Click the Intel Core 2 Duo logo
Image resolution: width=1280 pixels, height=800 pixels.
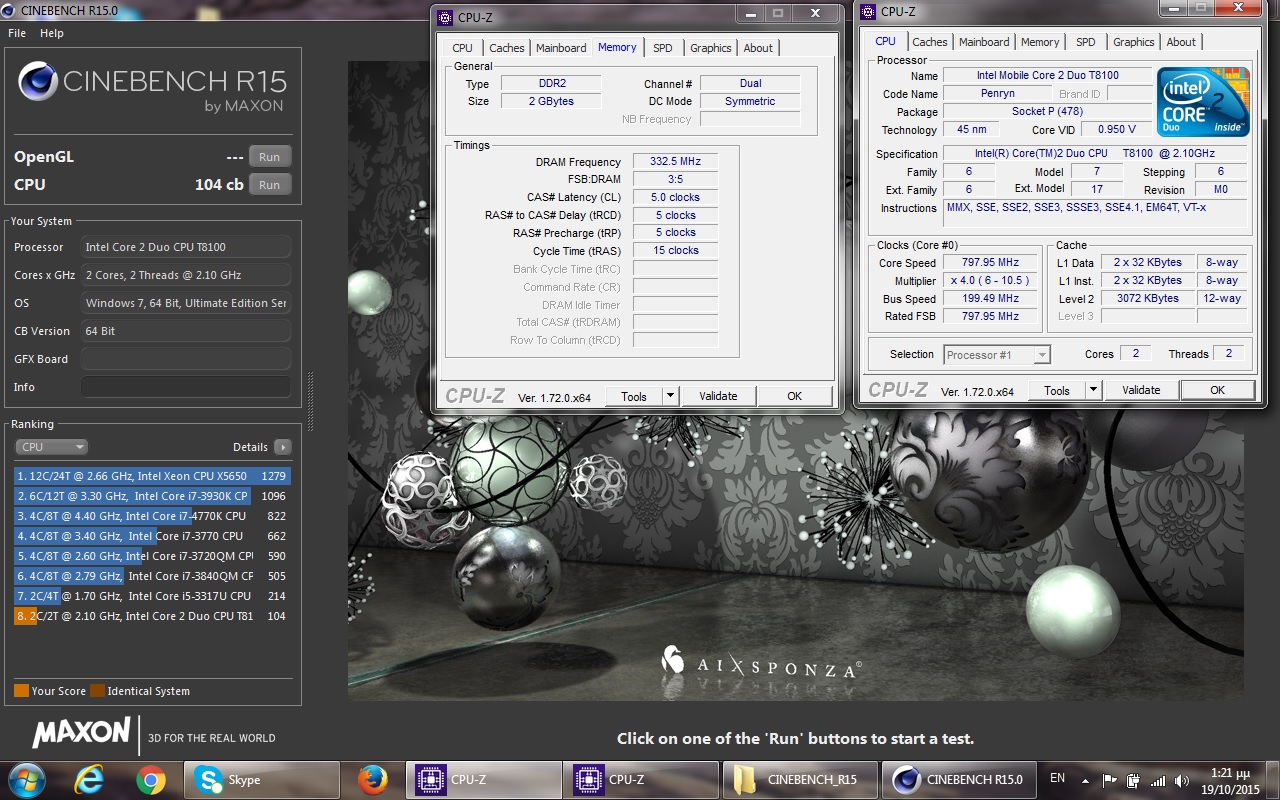1203,102
